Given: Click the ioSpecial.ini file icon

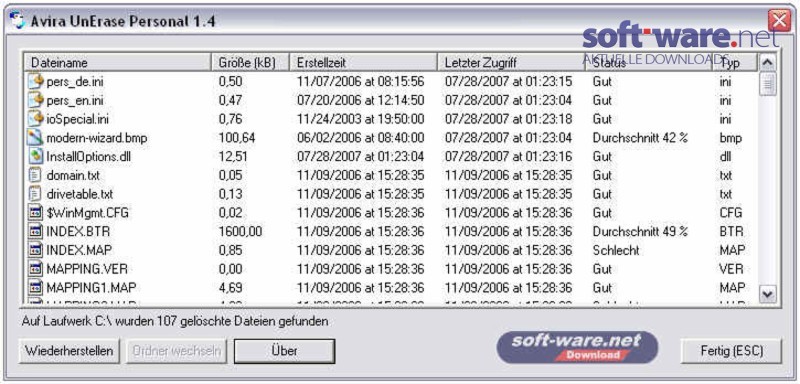Looking at the screenshot, I should (36, 119).
